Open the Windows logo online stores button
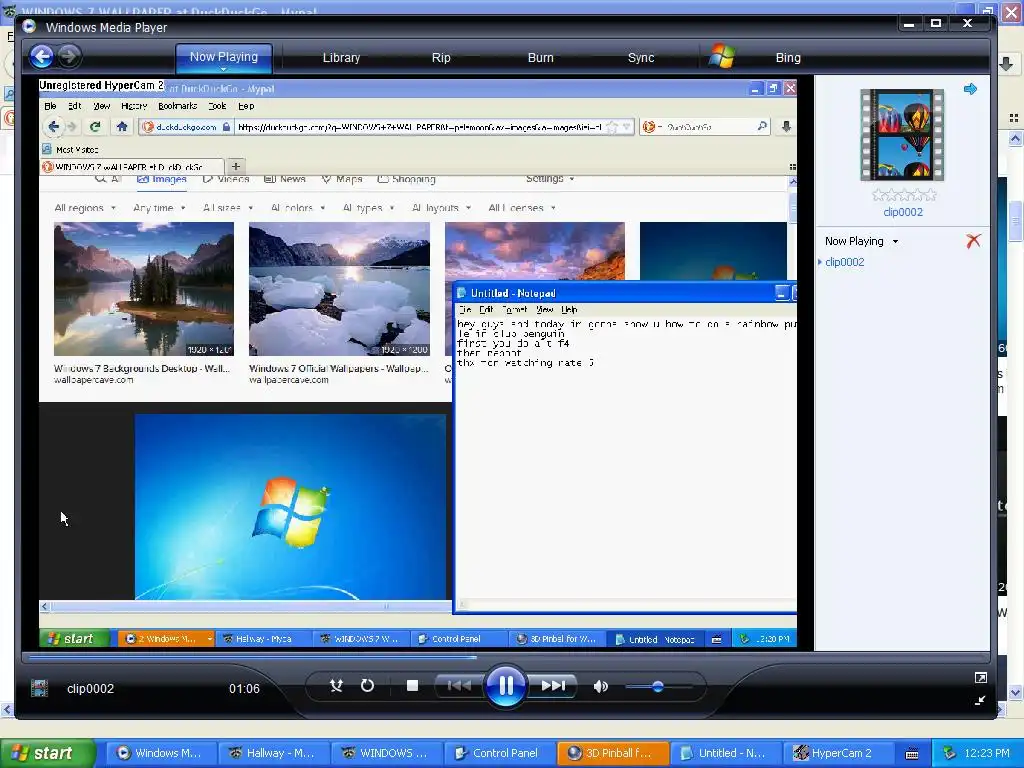Screen dimensions: 1024x768 pos(722,57)
